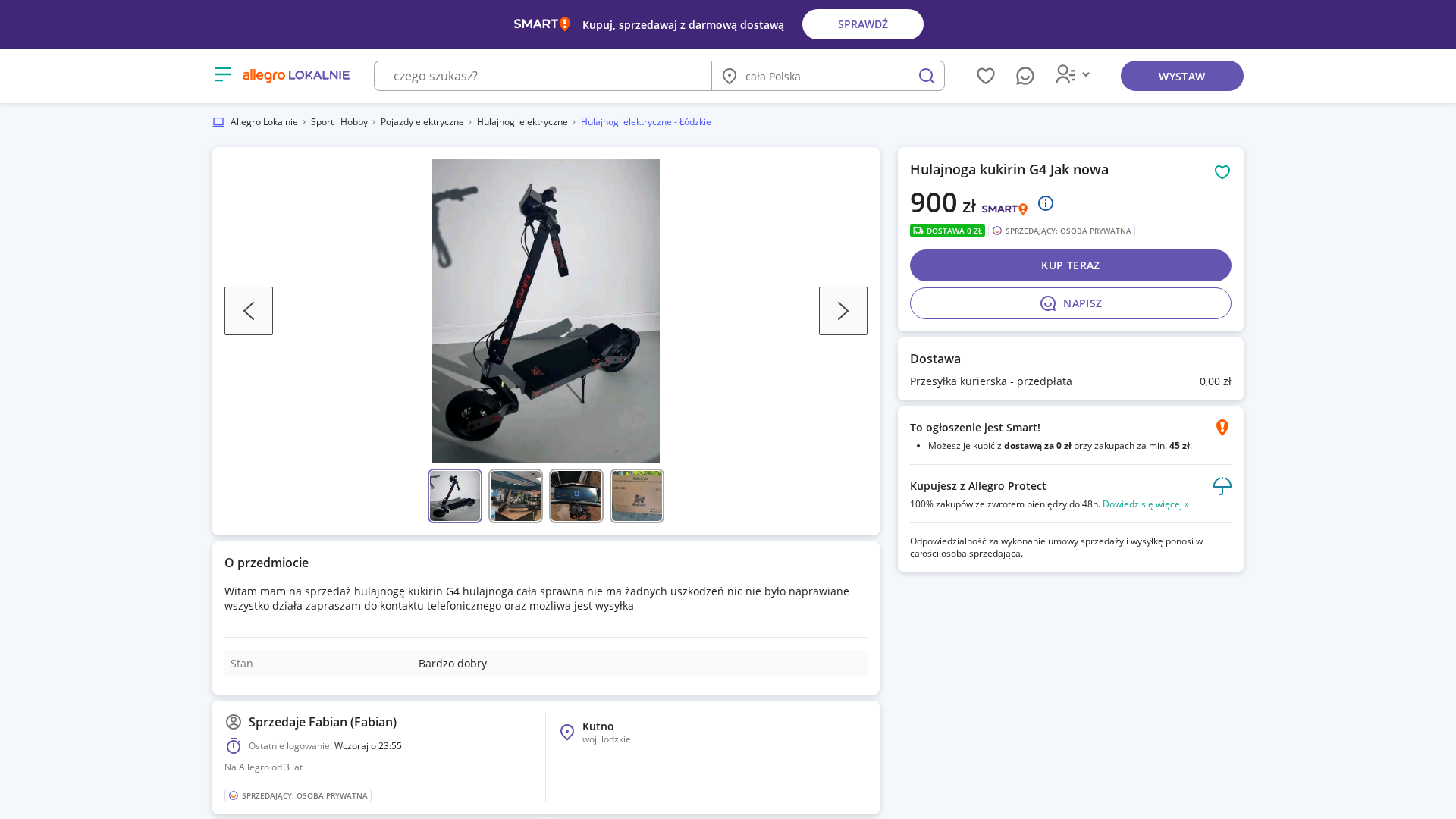Click the price info icon
The image size is (1456, 819).
[x=1045, y=203]
